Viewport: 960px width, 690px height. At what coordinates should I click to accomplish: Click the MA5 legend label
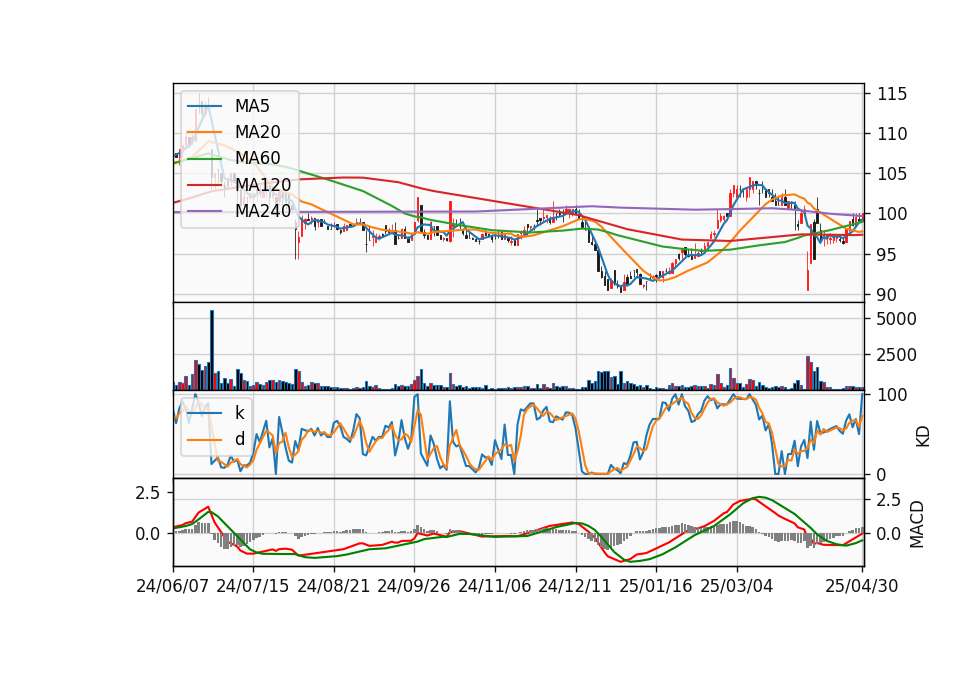(x=252, y=106)
